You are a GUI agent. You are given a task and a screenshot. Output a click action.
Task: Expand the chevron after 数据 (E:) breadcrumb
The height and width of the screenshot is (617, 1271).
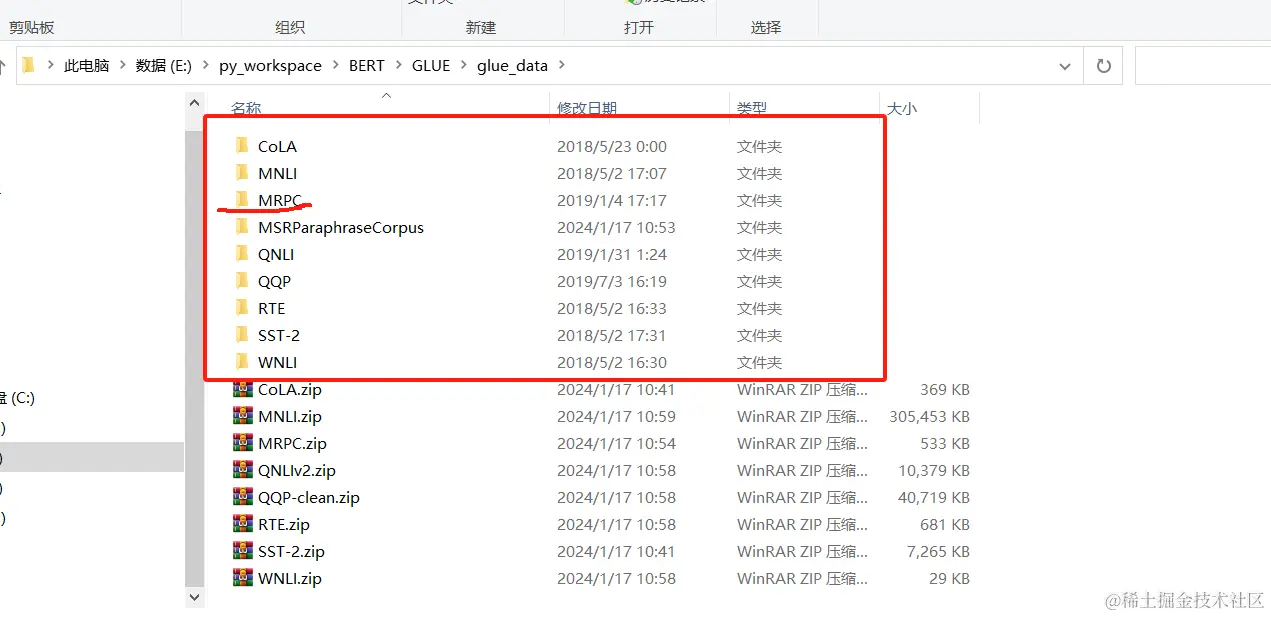click(205, 65)
